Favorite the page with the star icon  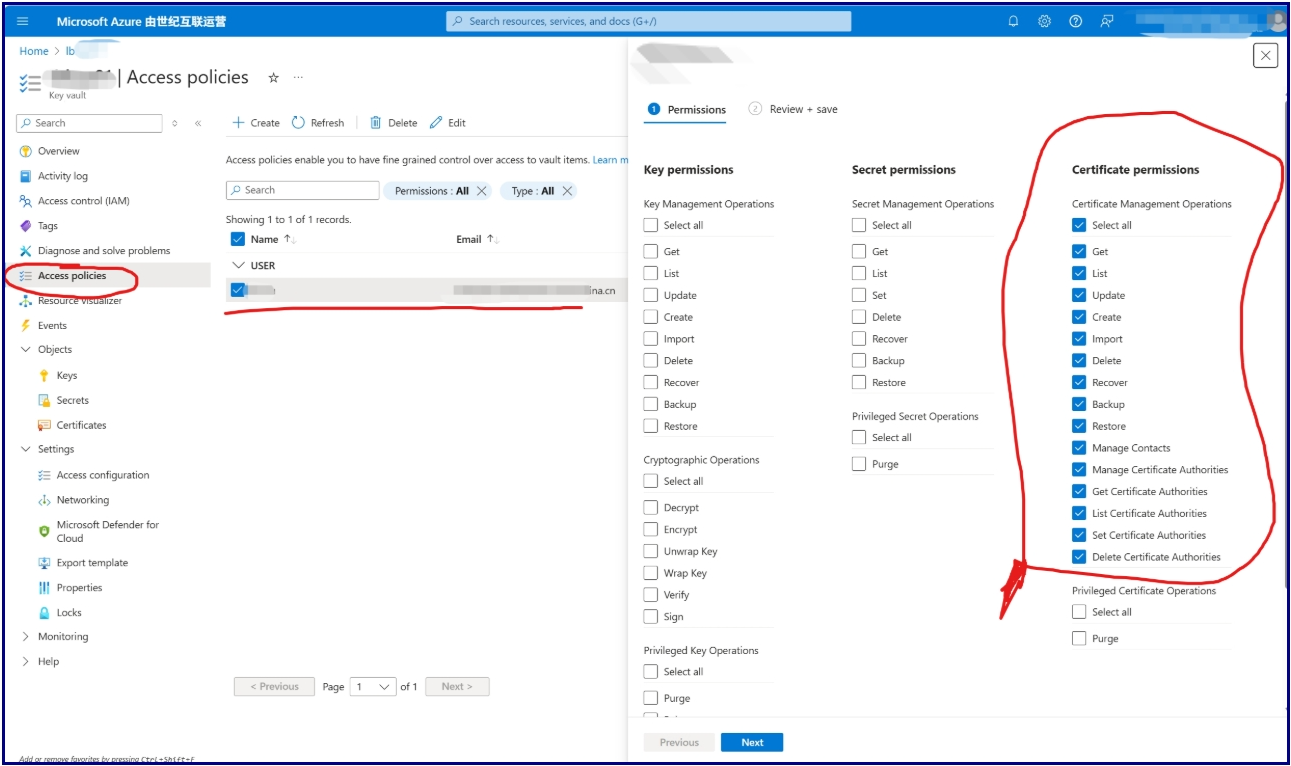pyautogui.click(x=273, y=78)
